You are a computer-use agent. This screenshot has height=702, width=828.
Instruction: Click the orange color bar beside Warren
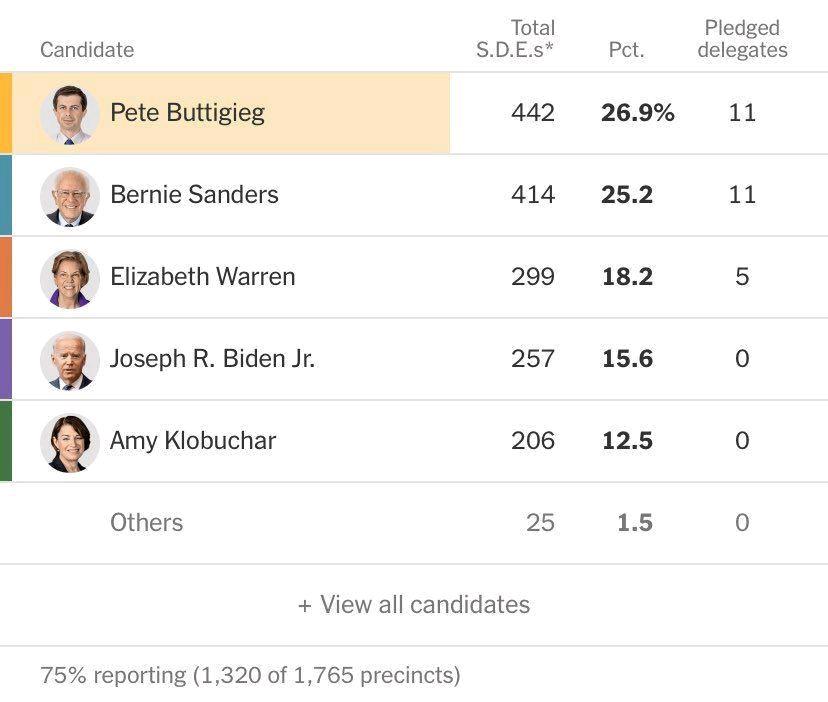(x=5, y=277)
